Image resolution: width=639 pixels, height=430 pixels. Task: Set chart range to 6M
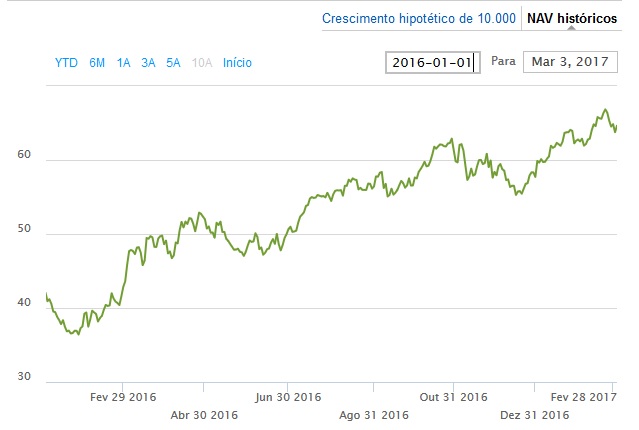[x=97, y=63]
